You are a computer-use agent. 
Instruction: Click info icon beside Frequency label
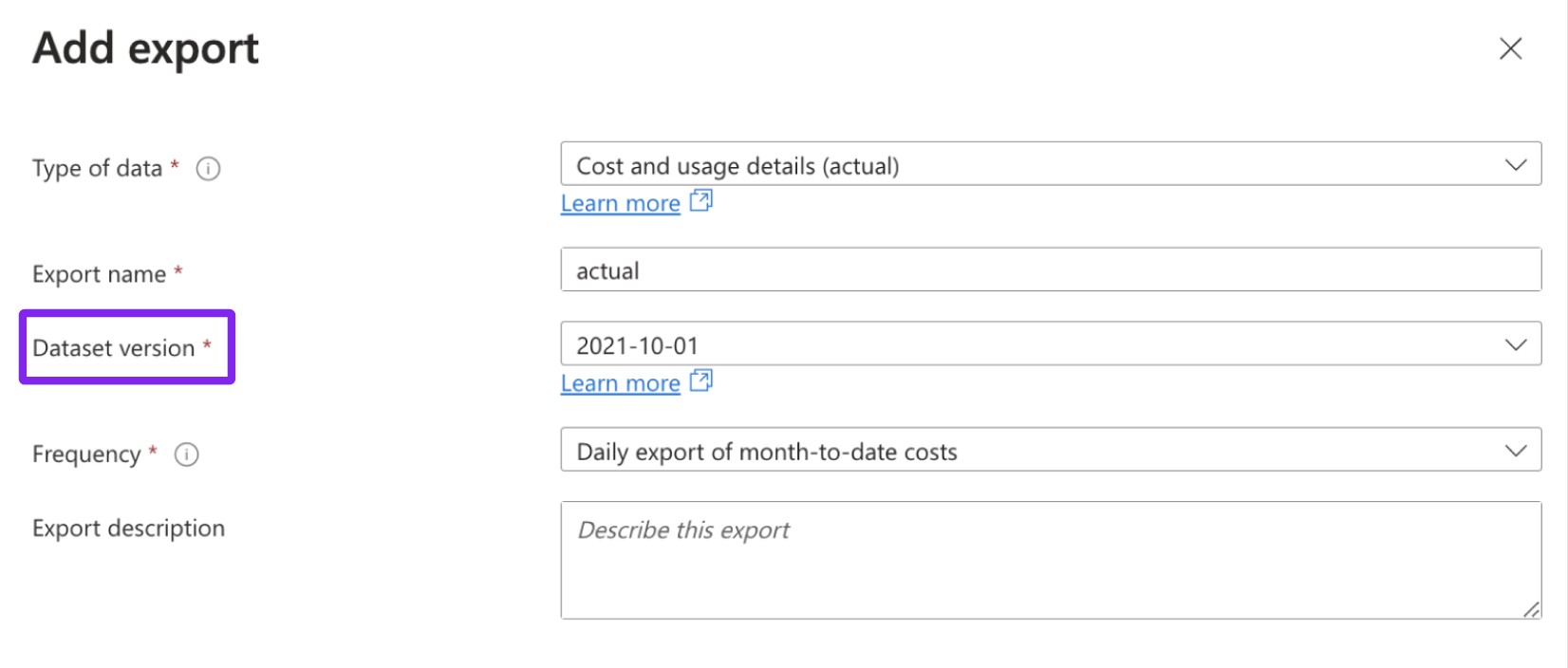(187, 455)
